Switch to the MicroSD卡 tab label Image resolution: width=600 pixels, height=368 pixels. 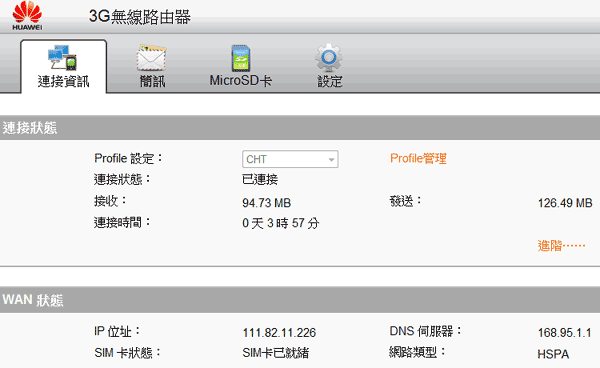click(x=241, y=81)
